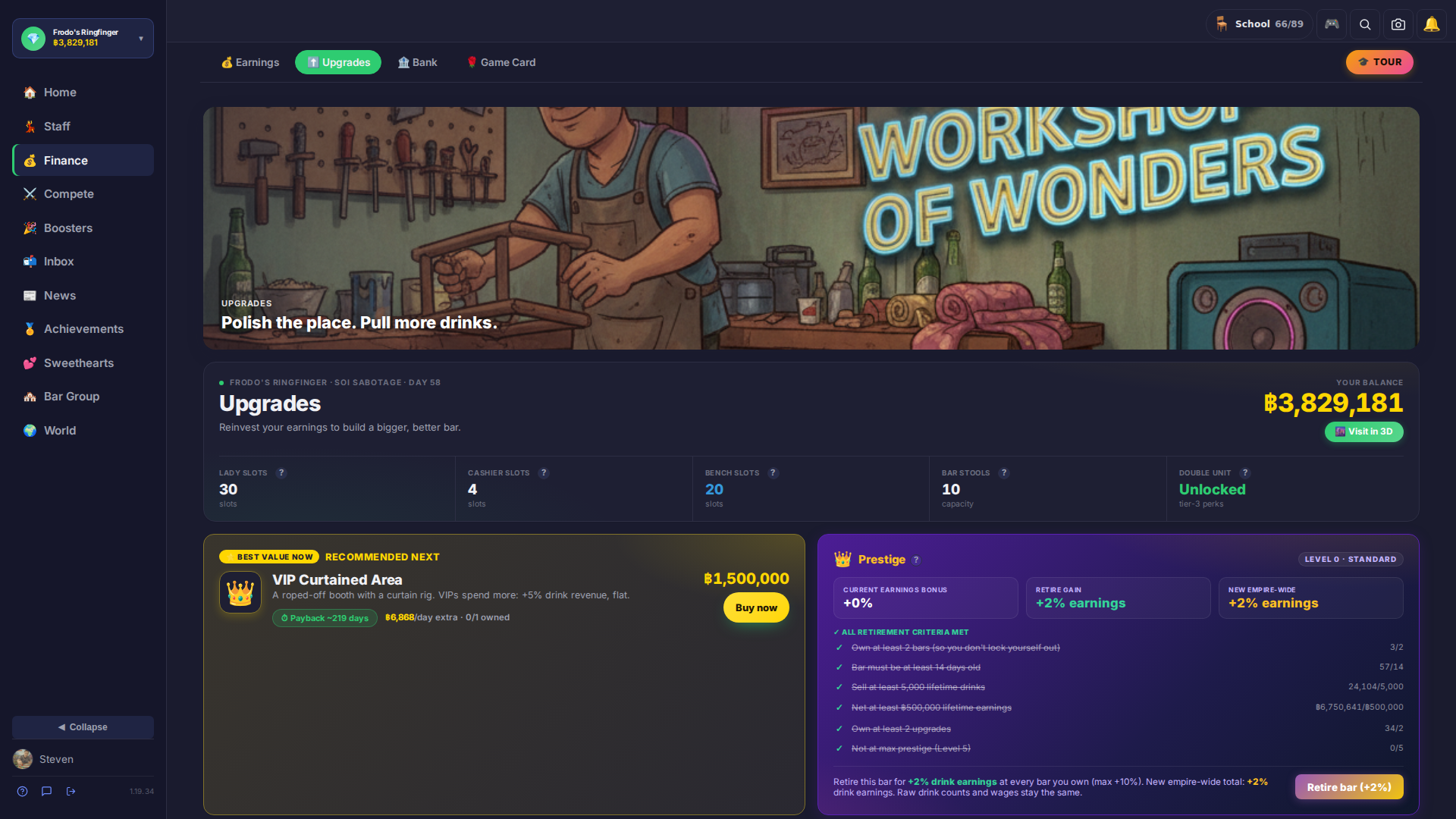
Task: Open the help question-mark icon in sidebar footer
Action: [x=23, y=791]
